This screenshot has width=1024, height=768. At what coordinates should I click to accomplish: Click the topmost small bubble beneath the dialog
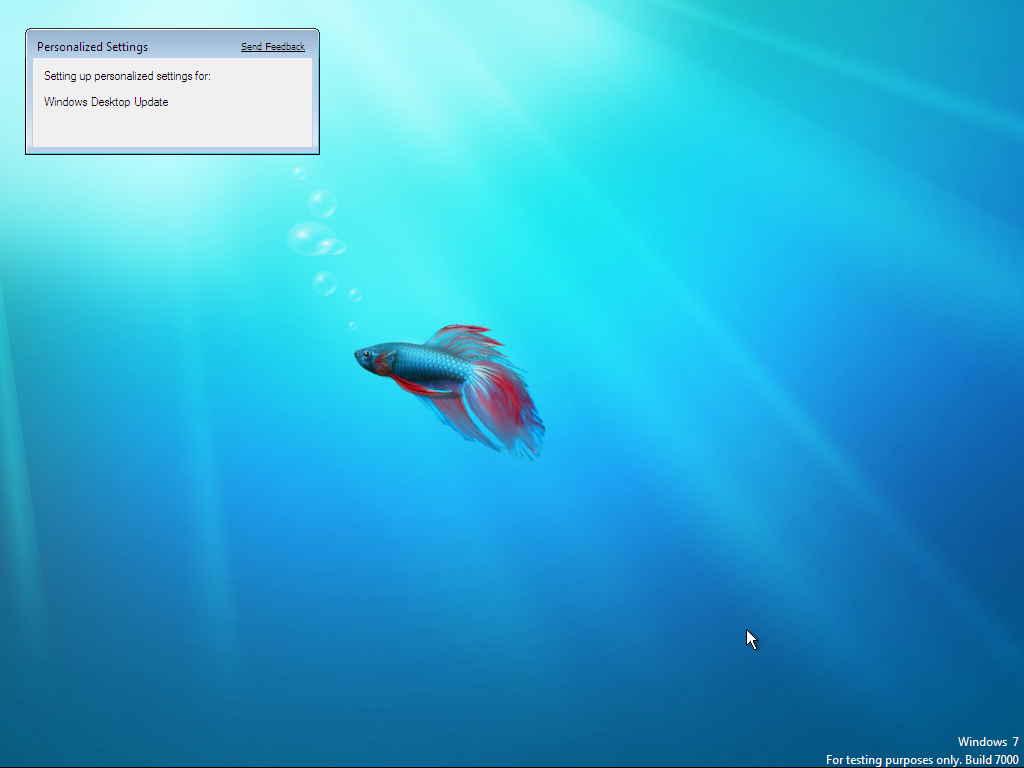pyautogui.click(x=299, y=174)
